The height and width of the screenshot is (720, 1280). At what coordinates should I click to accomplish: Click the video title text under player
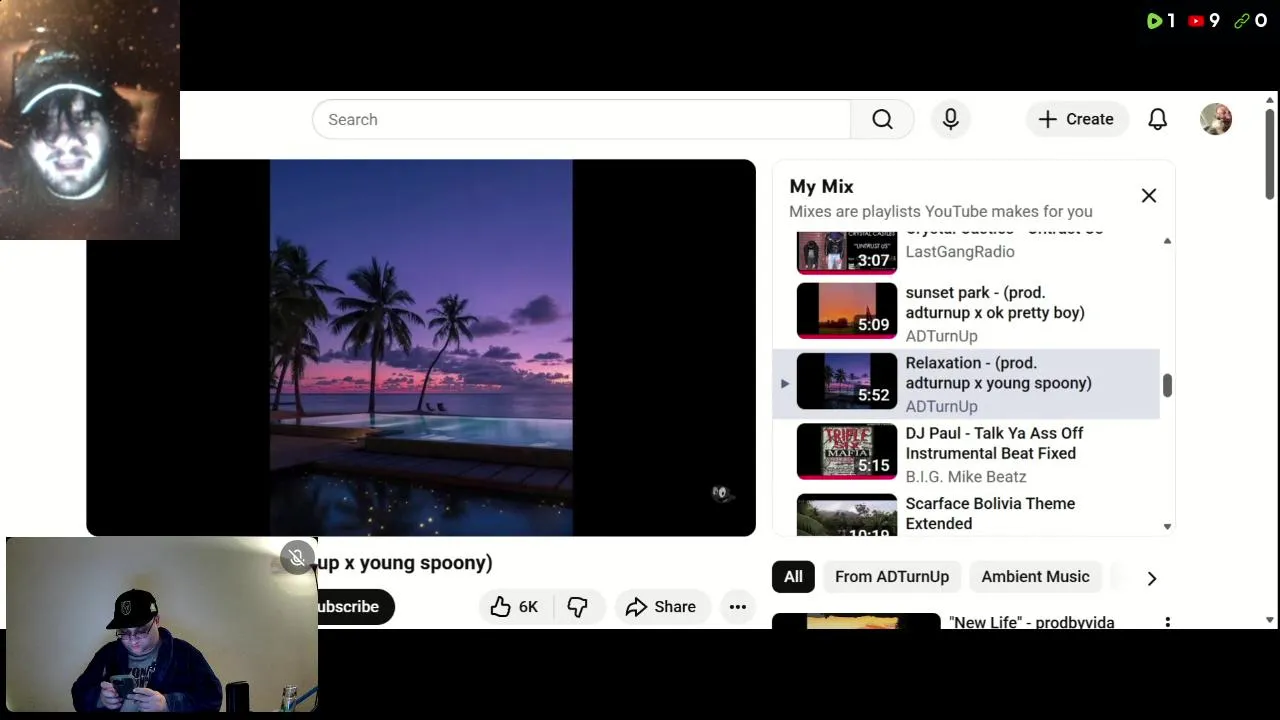coord(404,563)
